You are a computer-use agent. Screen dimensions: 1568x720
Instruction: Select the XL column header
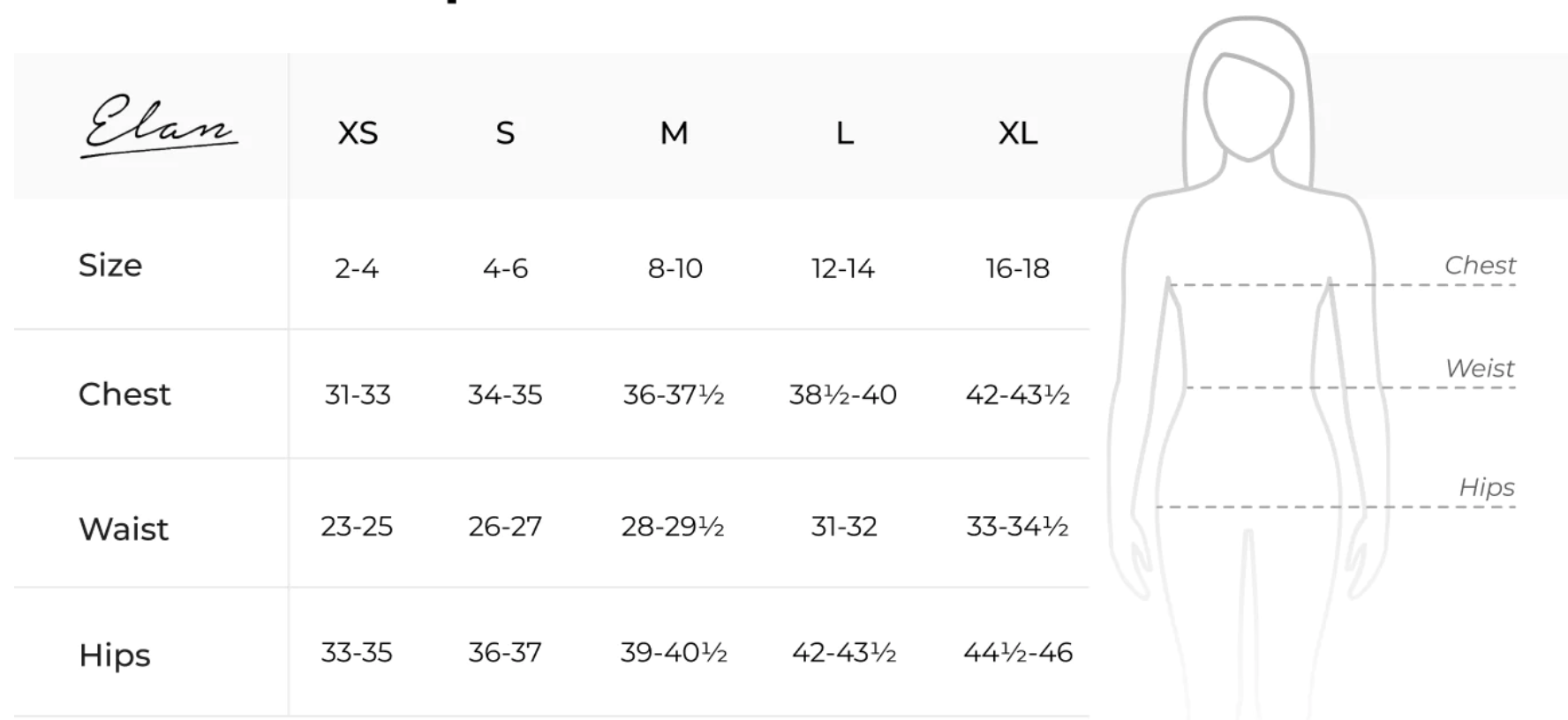(1018, 133)
